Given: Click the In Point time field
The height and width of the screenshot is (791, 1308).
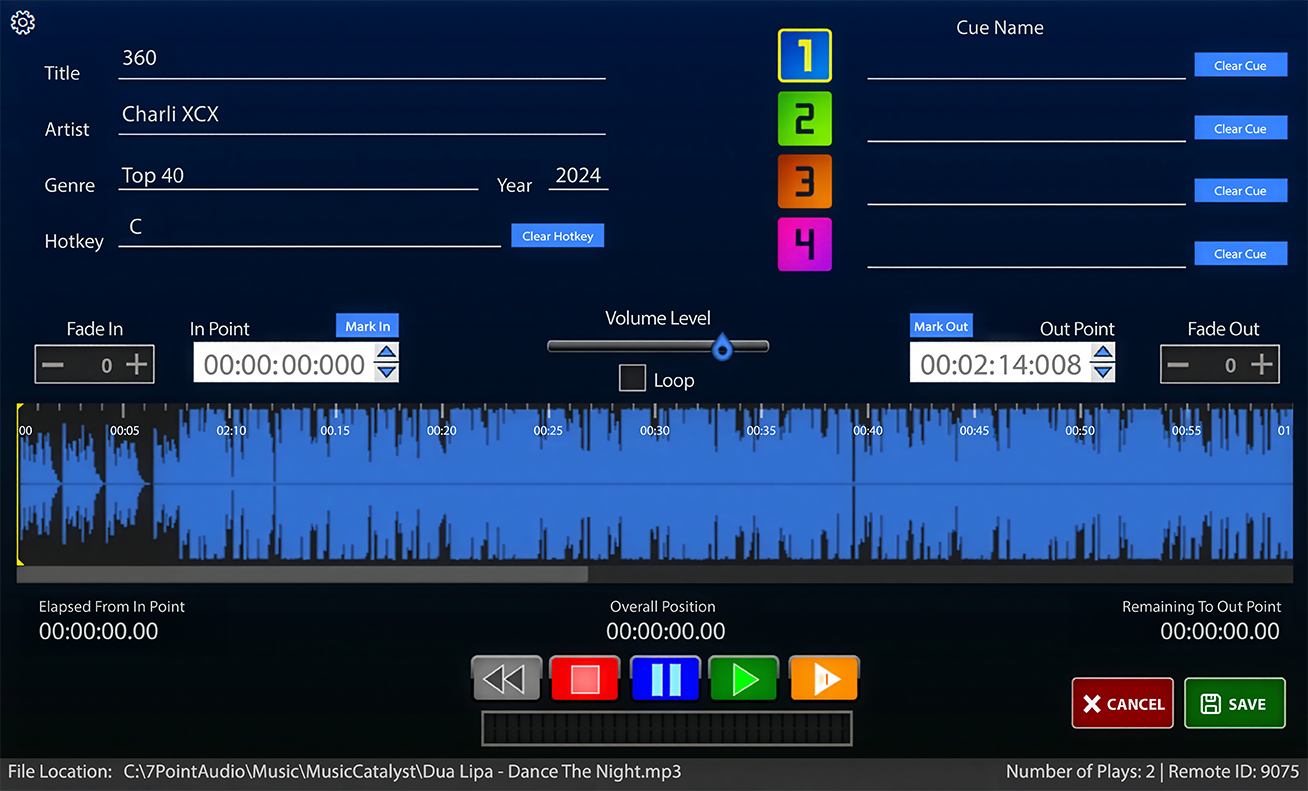Looking at the screenshot, I should (x=284, y=363).
